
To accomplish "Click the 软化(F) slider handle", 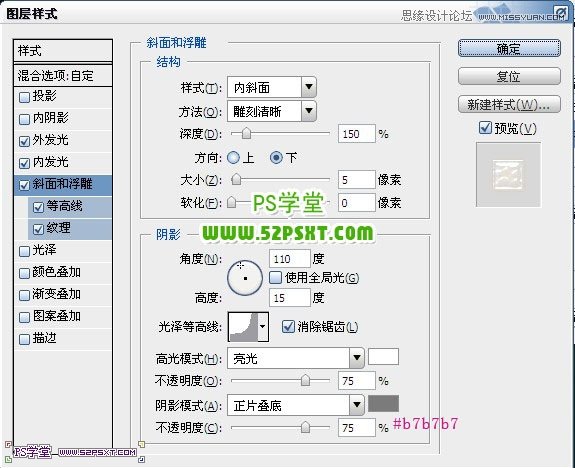I will pyautogui.click(x=231, y=202).
